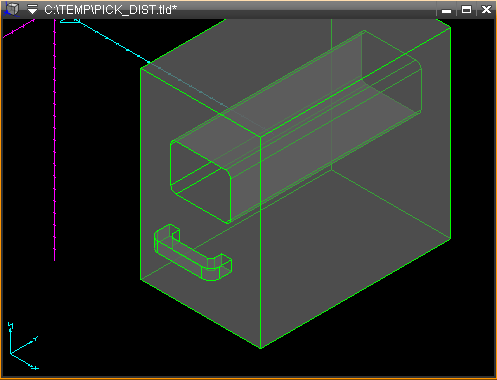
Task: Click the 3D cube view icon
Action: click(11, 9)
